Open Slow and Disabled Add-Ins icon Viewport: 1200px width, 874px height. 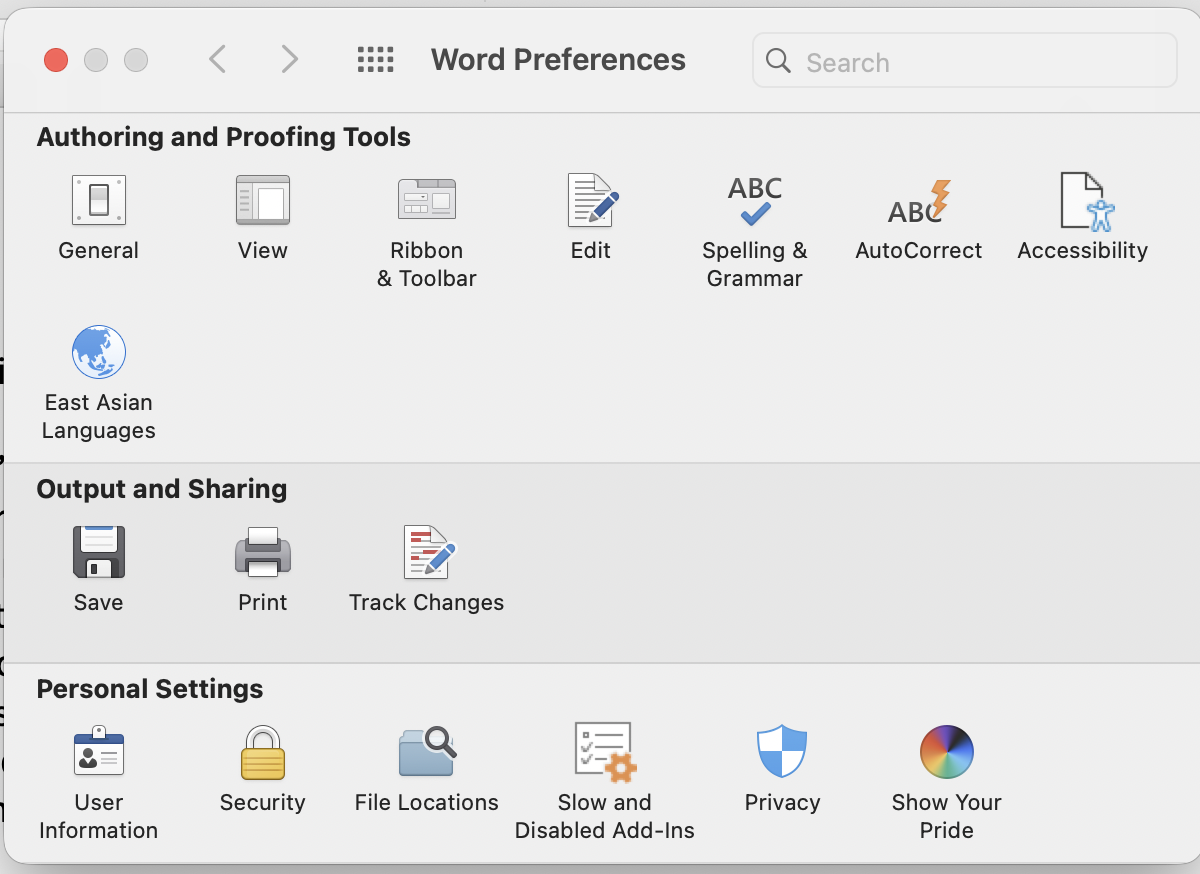point(605,752)
